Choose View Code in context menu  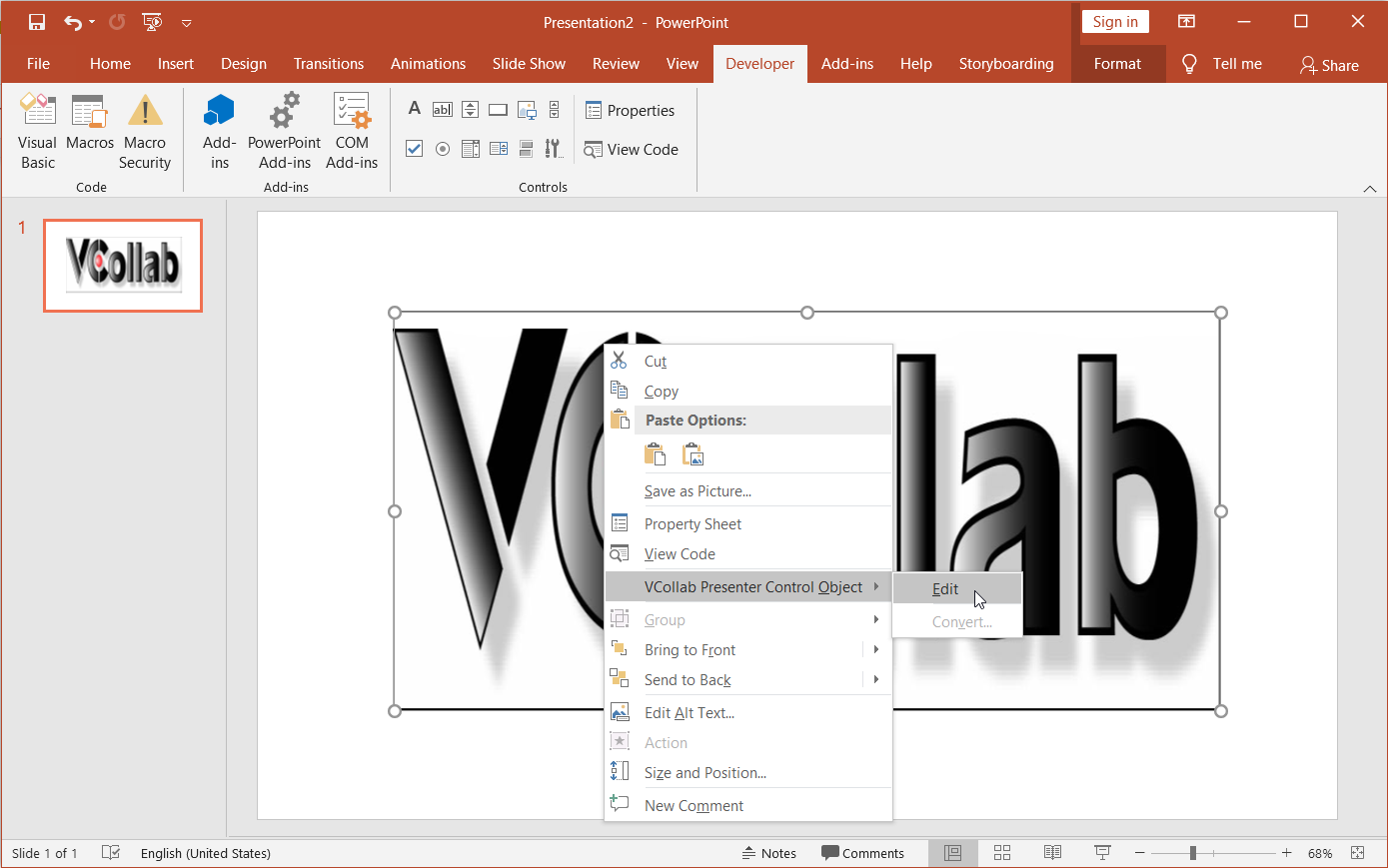coord(748,553)
